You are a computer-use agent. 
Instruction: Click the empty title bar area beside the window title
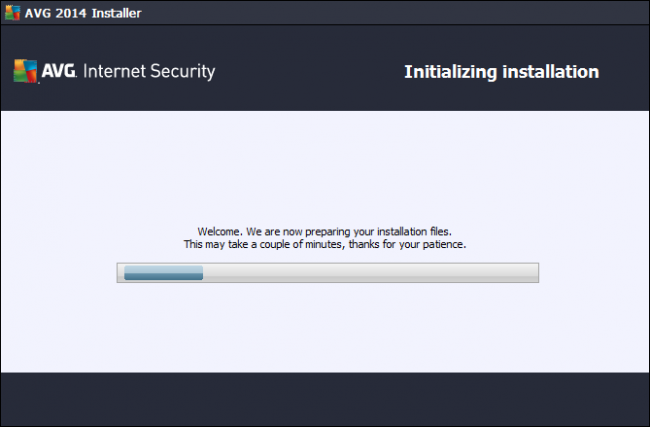(x=400, y=13)
